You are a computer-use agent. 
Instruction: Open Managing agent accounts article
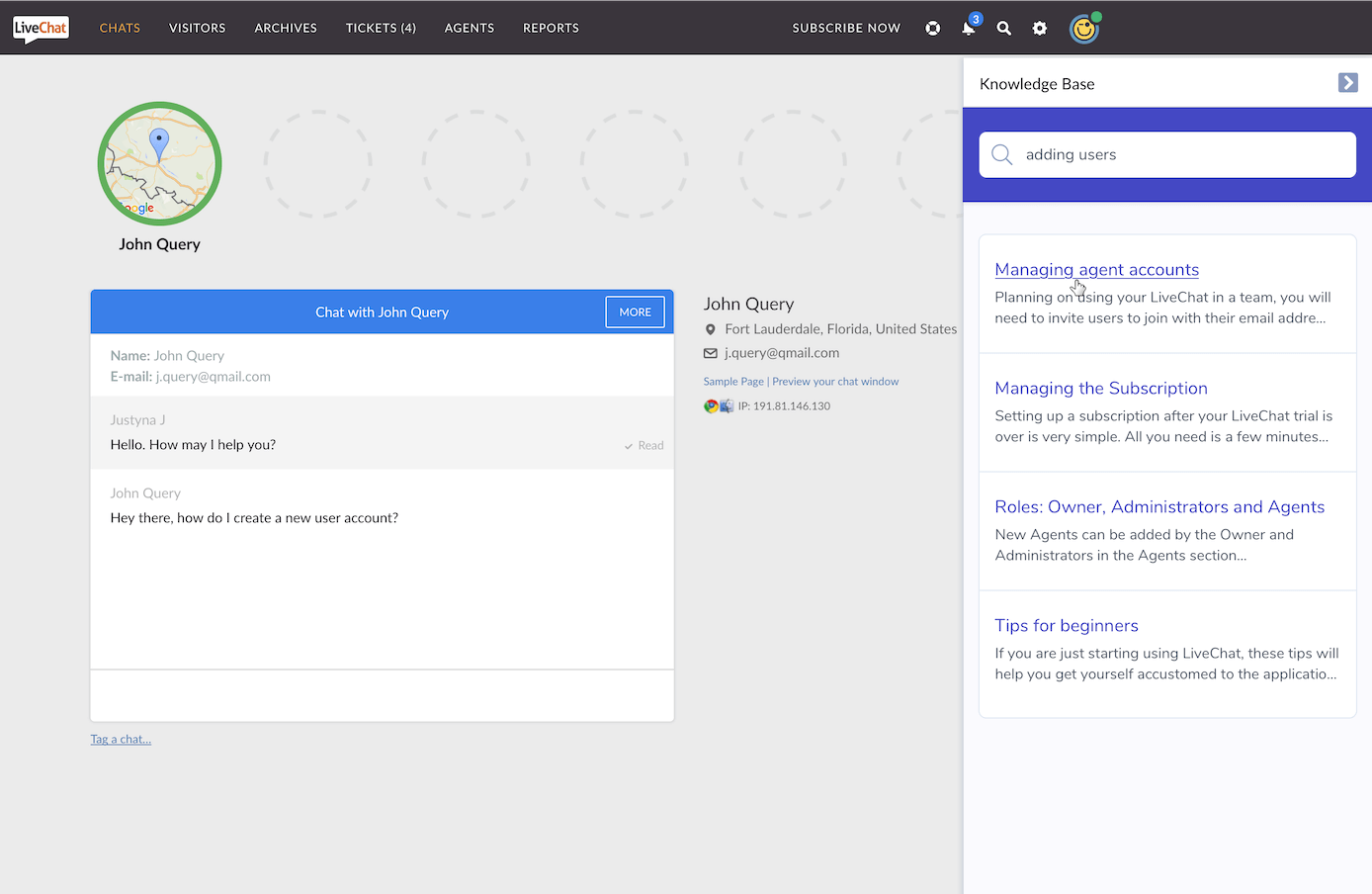coord(1096,269)
